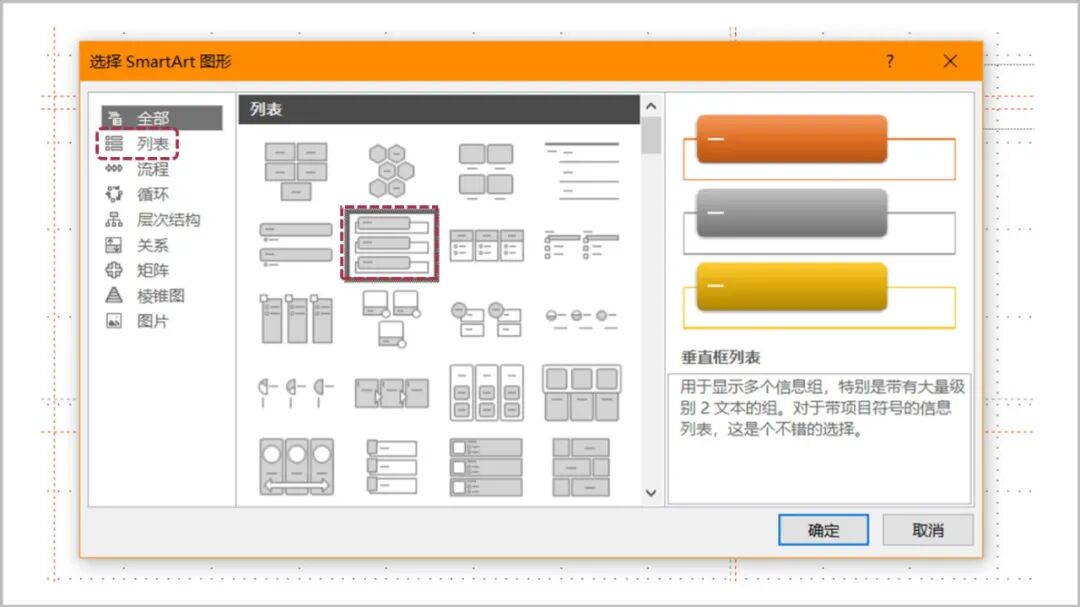Open the 流程 (Process) category
Viewport: 1080px width, 607px height.
click(x=138, y=169)
